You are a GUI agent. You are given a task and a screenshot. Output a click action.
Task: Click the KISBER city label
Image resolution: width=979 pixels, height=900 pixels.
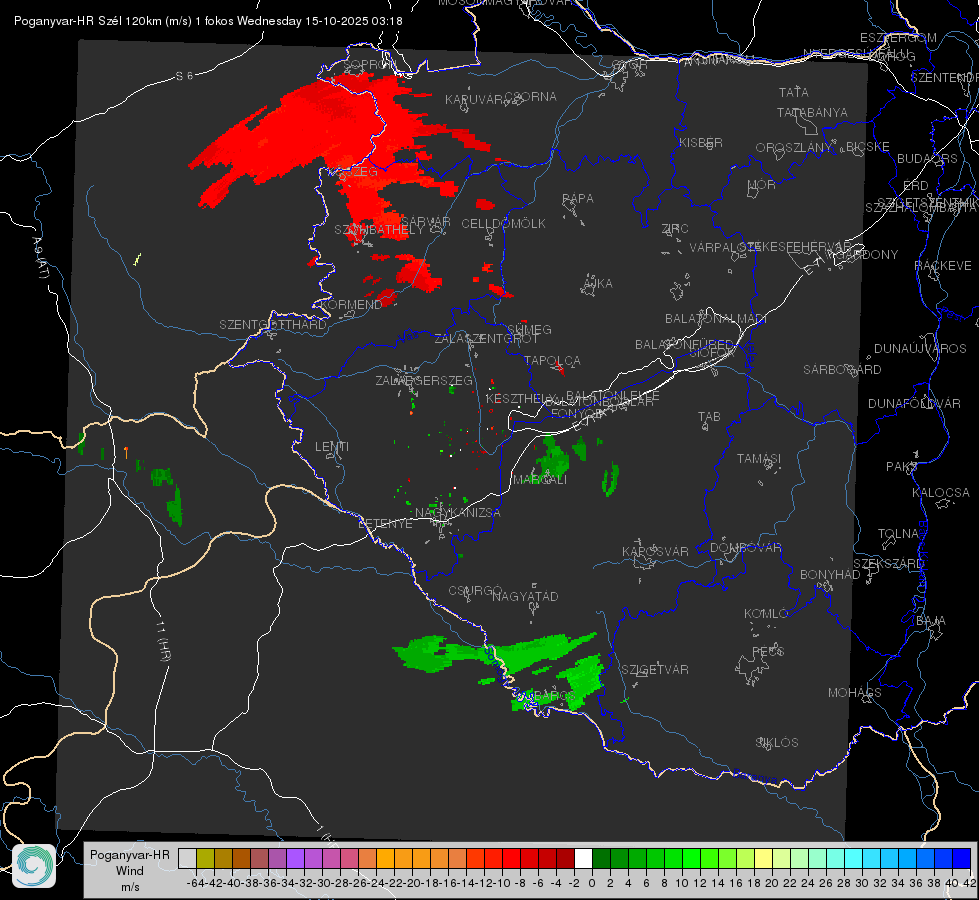pyautogui.click(x=701, y=143)
